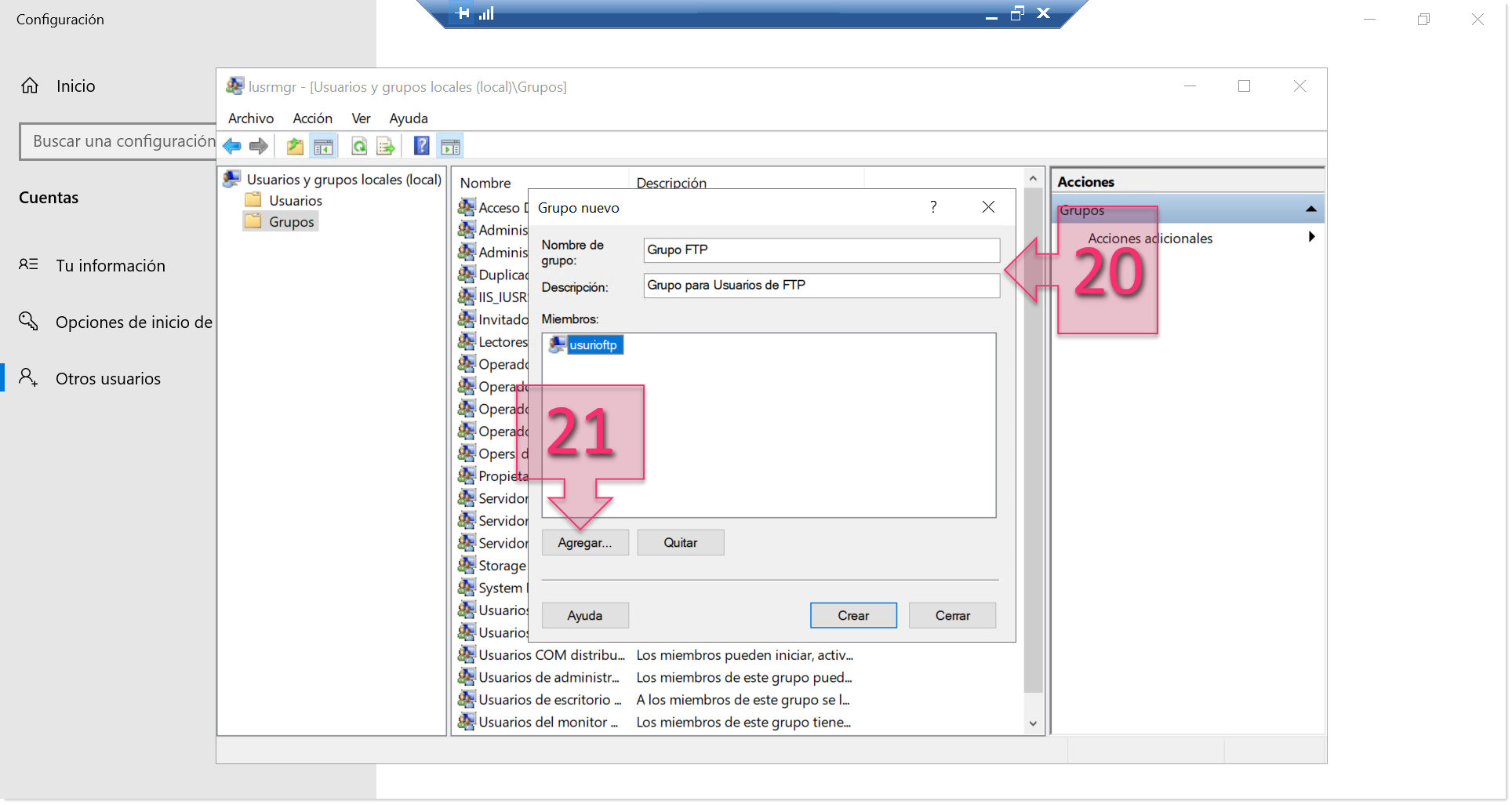Click the Forward arrow in toolbar
Screen dimensions: 1512x805
[x=258, y=146]
